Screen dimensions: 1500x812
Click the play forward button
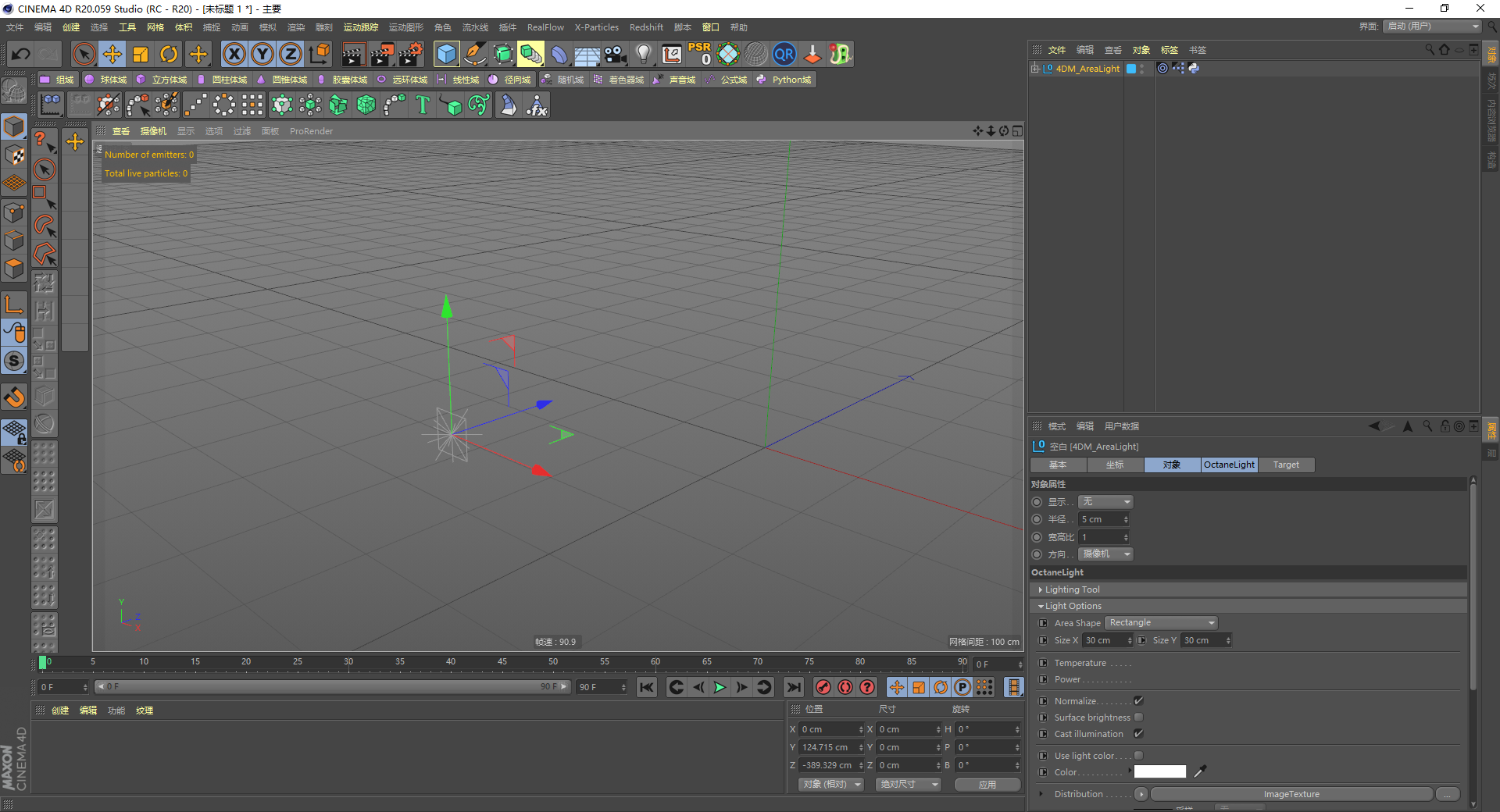720,687
